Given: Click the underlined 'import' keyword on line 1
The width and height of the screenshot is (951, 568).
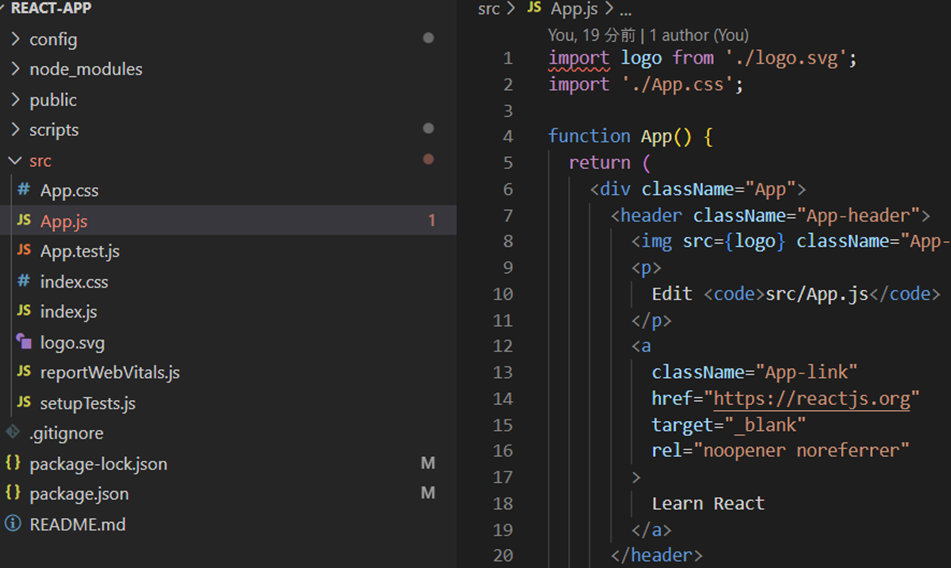Looking at the screenshot, I should [579, 58].
